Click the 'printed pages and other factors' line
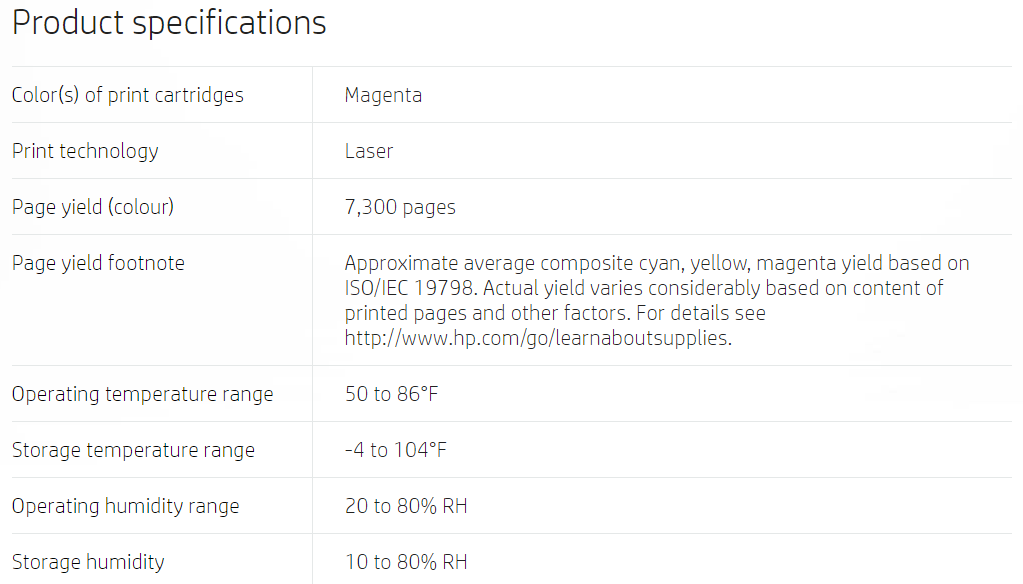Image resolution: width=1023 pixels, height=584 pixels. click(555, 313)
